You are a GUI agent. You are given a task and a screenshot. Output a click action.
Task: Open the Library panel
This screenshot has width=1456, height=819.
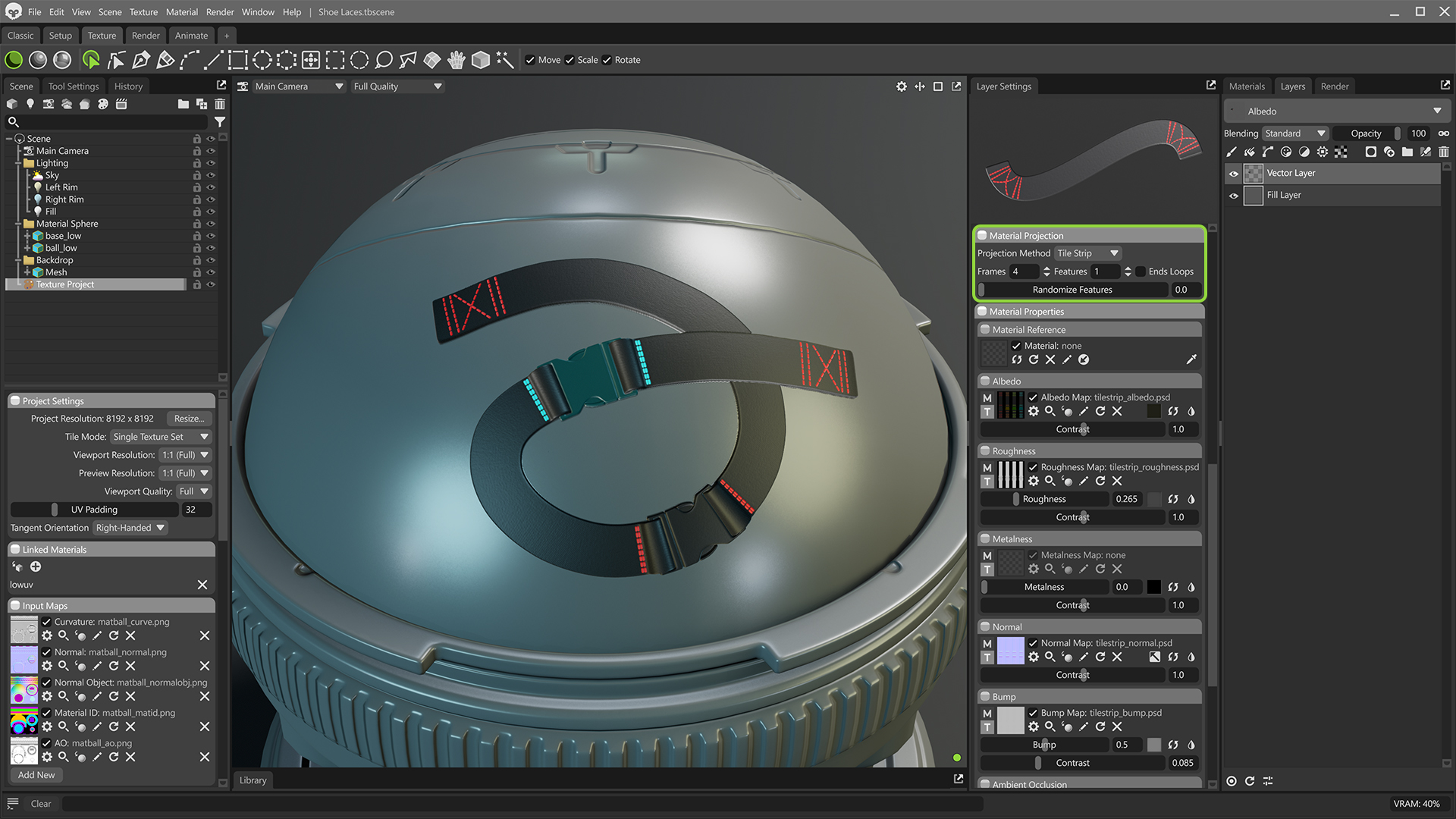(253, 780)
